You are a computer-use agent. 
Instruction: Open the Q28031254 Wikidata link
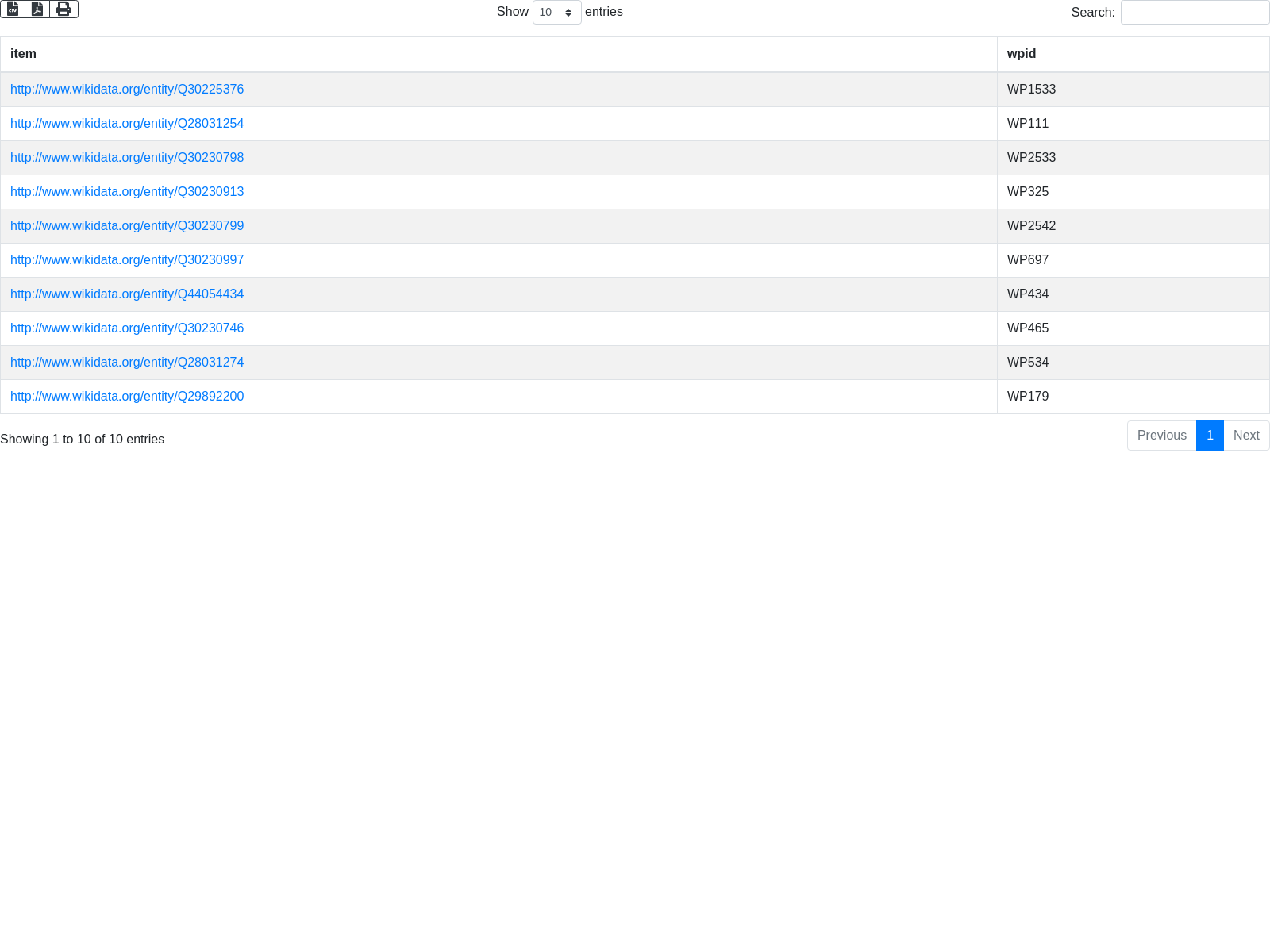[127, 124]
